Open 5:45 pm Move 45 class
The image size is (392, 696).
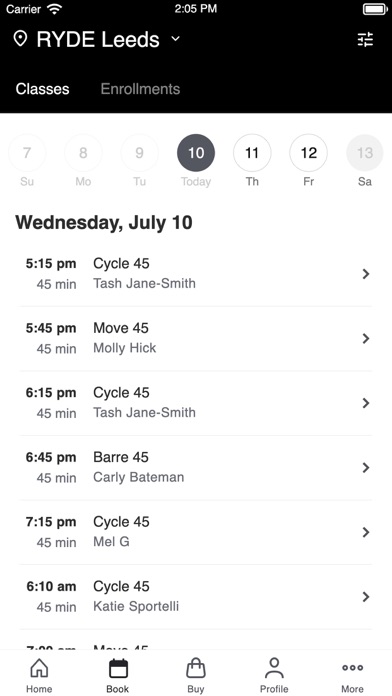point(196,339)
